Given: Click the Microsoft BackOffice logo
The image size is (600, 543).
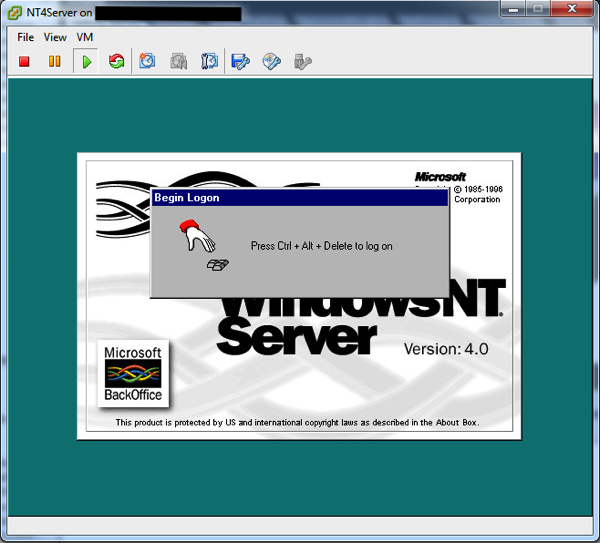Looking at the screenshot, I should pos(133,373).
